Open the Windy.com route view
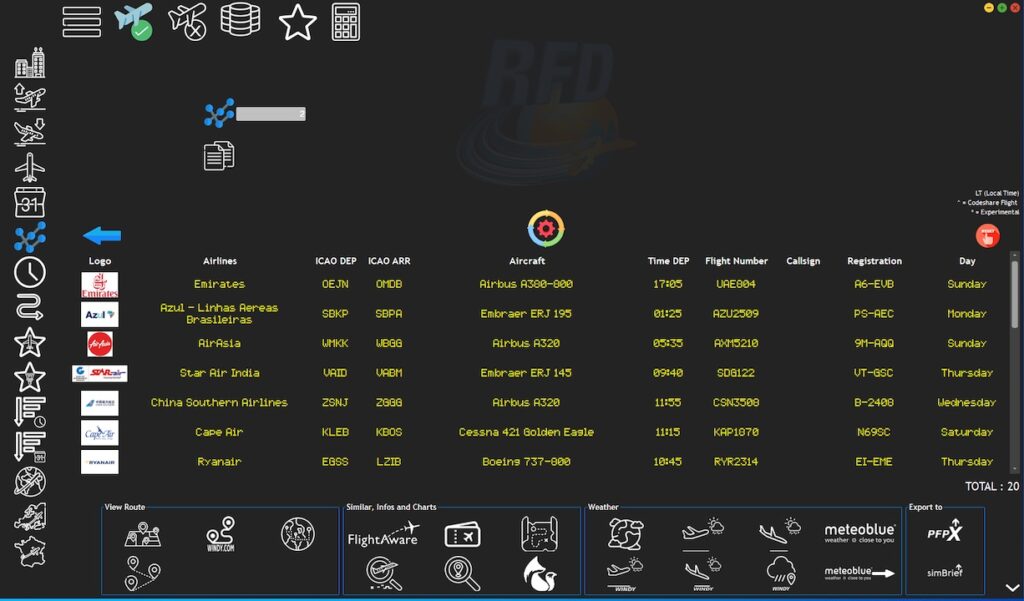Viewport: 1024px width, 601px height. (x=221, y=534)
